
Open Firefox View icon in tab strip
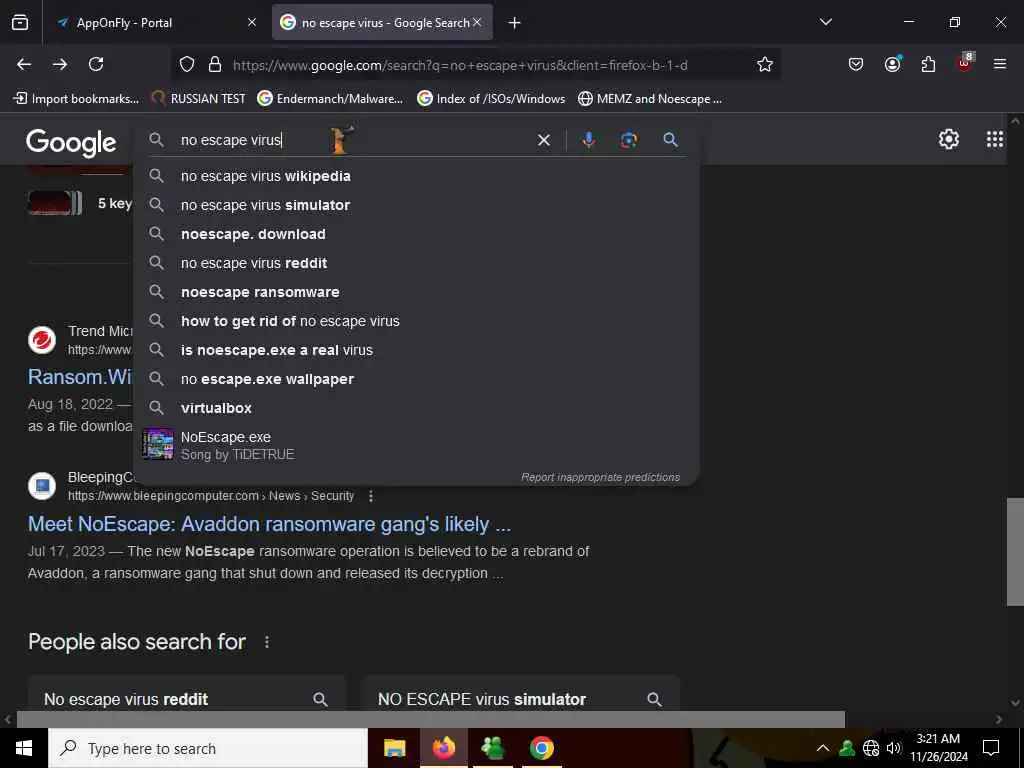(x=20, y=23)
